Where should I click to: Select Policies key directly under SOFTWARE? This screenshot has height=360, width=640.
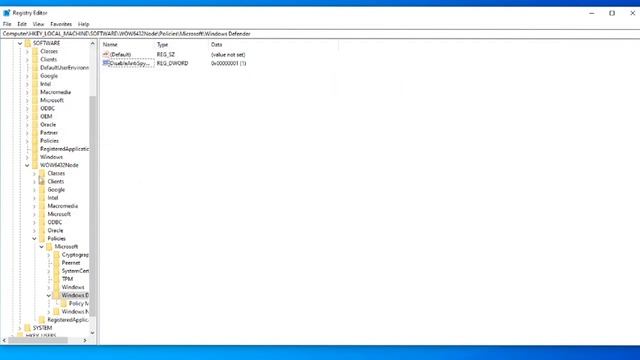click(49, 141)
